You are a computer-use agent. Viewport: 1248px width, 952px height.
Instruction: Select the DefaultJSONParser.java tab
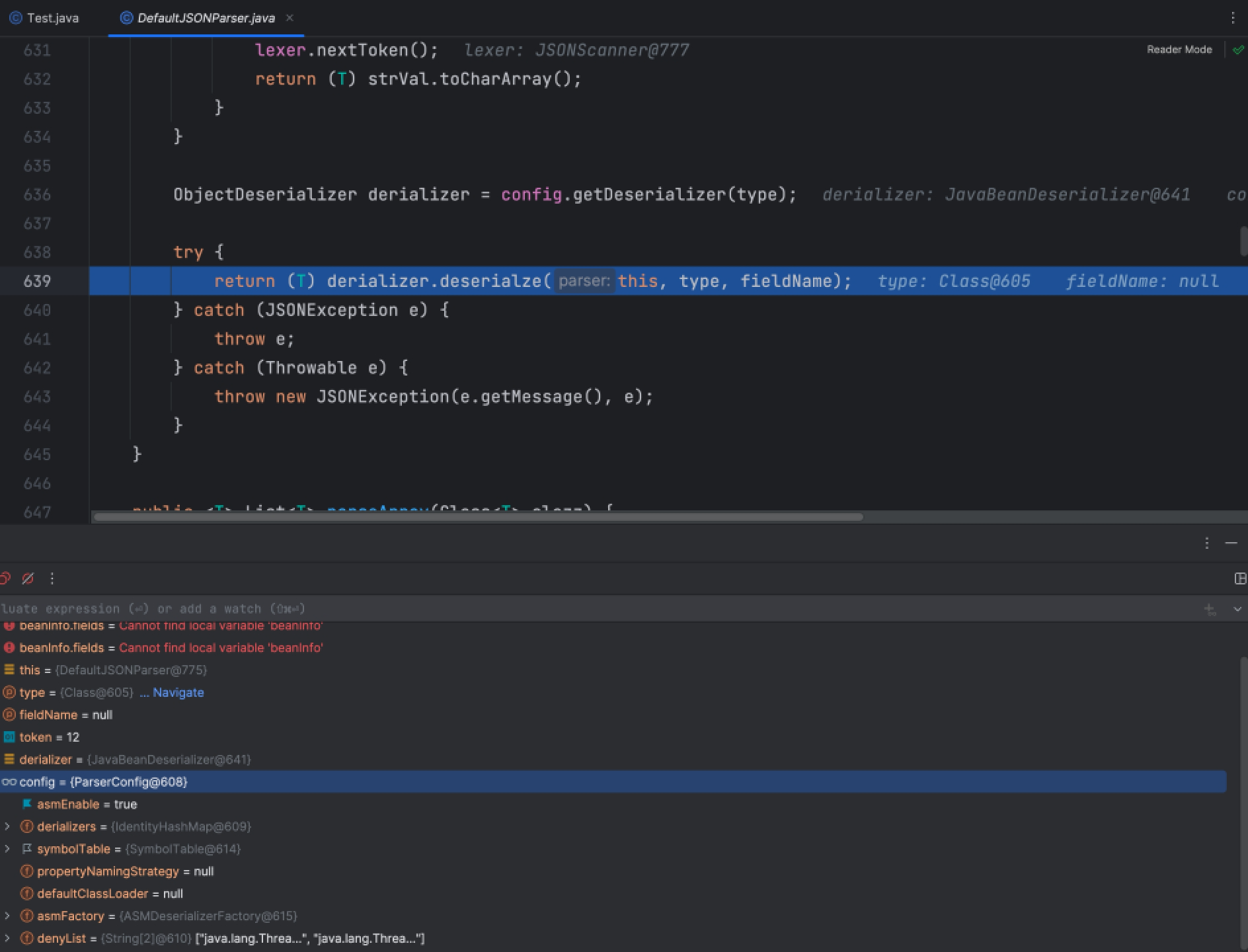(206, 18)
